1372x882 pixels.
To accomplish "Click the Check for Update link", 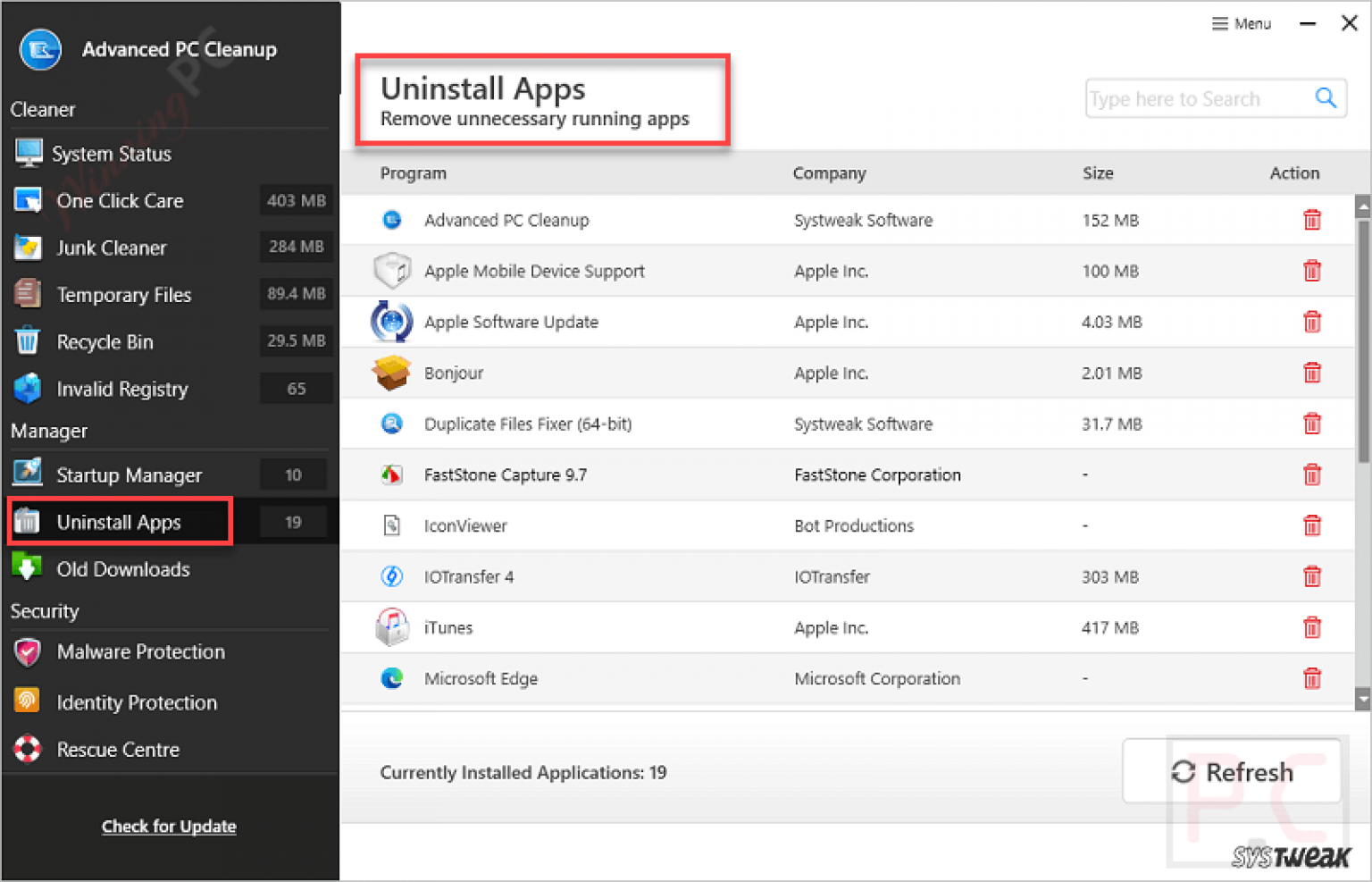I will click(169, 827).
